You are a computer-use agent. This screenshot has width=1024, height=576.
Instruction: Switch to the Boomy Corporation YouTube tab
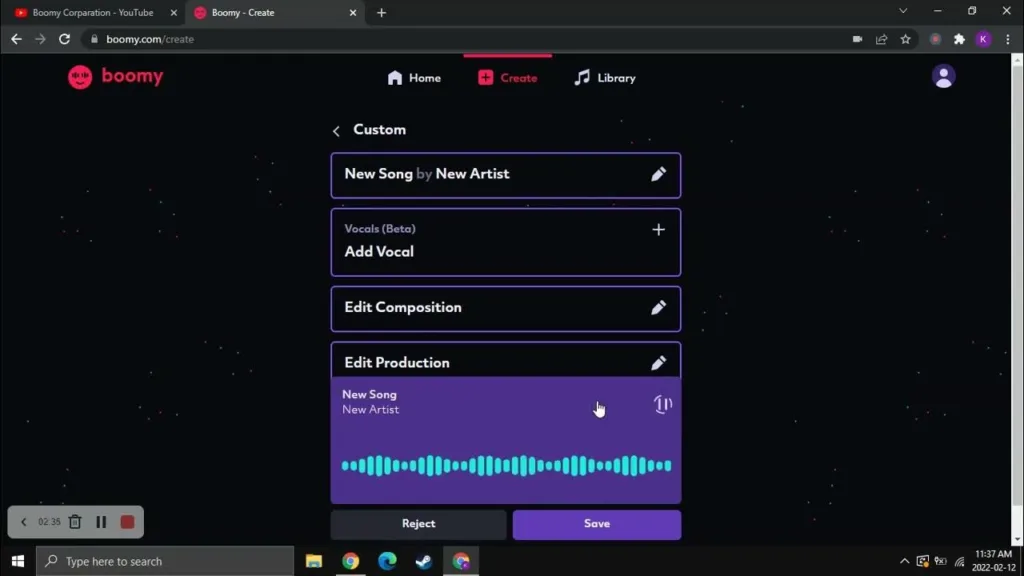coord(92,13)
